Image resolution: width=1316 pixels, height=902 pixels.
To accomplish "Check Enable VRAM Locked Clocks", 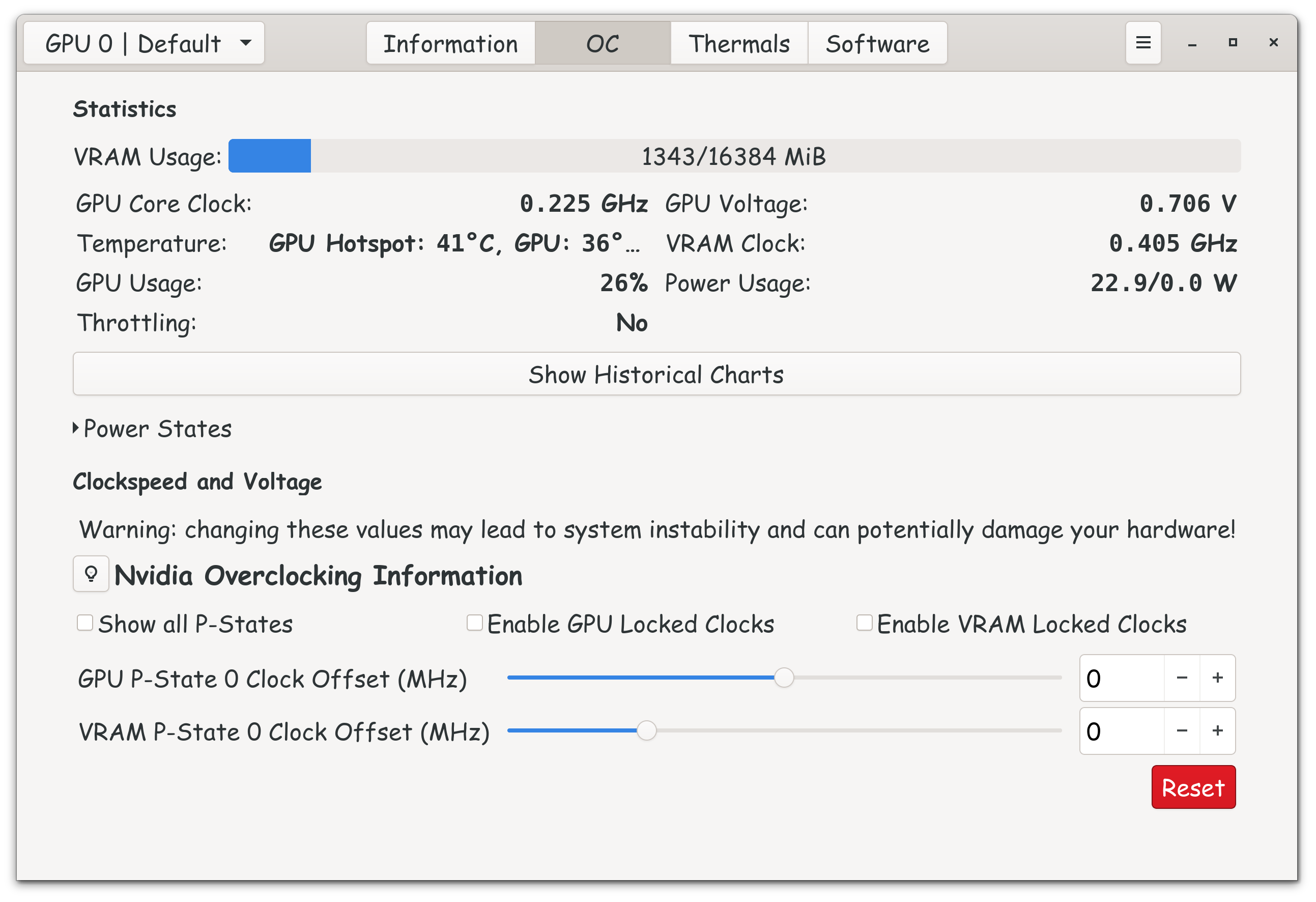I will 864,623.
